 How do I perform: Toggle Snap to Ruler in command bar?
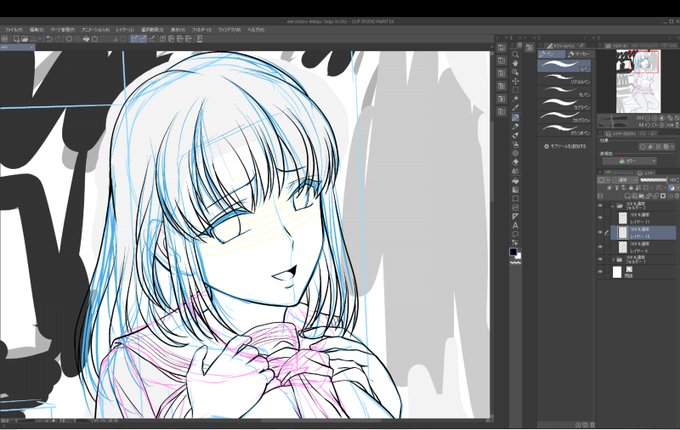pos(134,39)
